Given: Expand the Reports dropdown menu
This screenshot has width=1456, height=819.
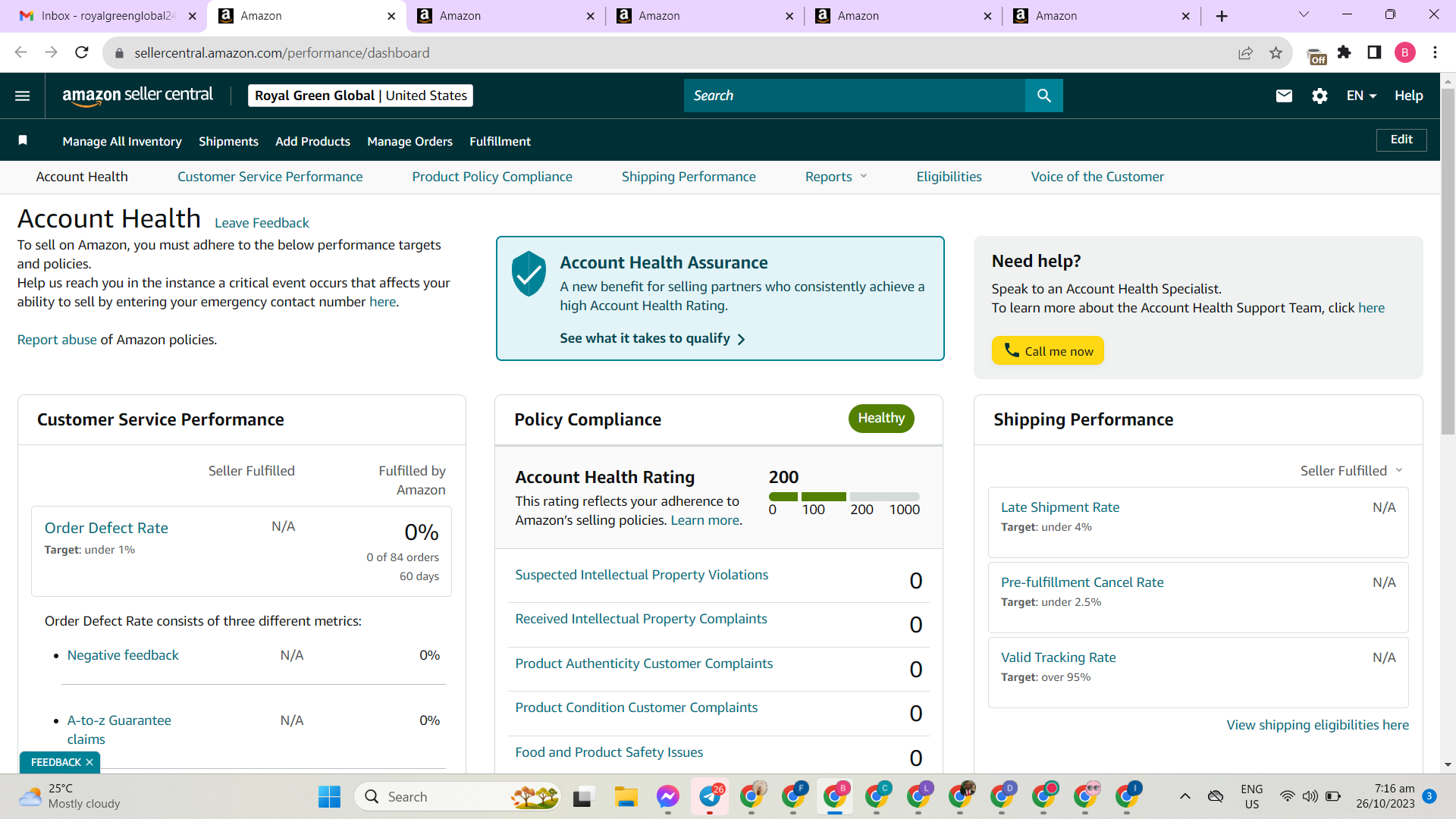Looking at the screenshot, I should [836, 177].
